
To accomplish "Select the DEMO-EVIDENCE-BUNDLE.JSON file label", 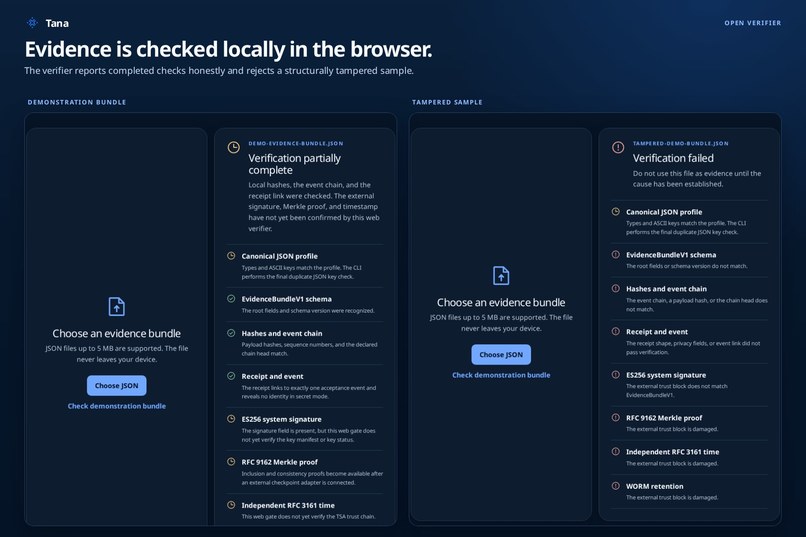I will coord(296,143).
